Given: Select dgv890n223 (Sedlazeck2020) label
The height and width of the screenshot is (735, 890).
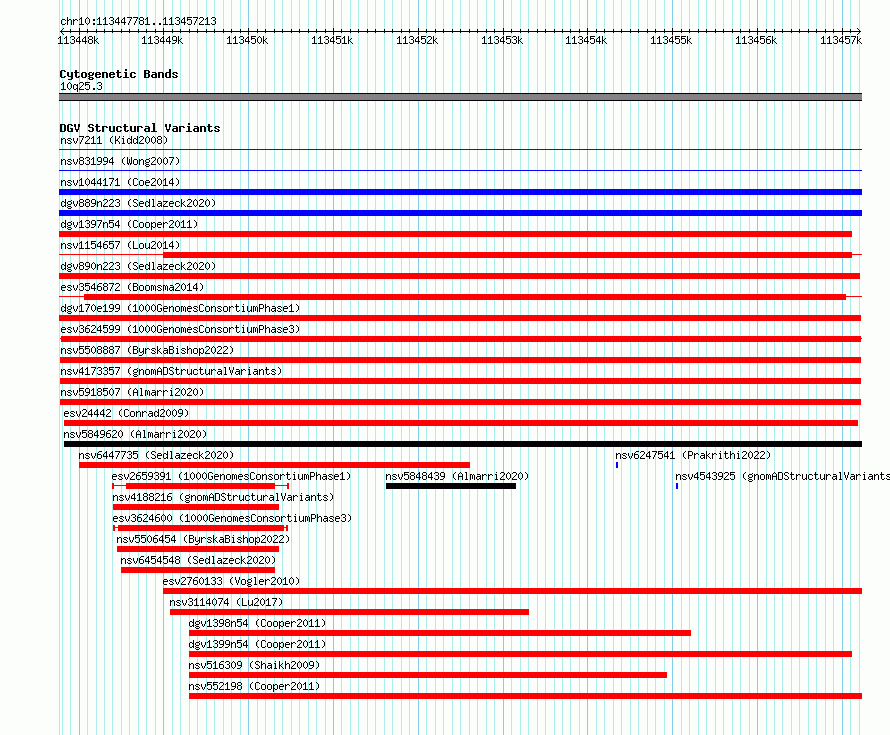Looking at the screenshot, I should (x=138, y=266).
